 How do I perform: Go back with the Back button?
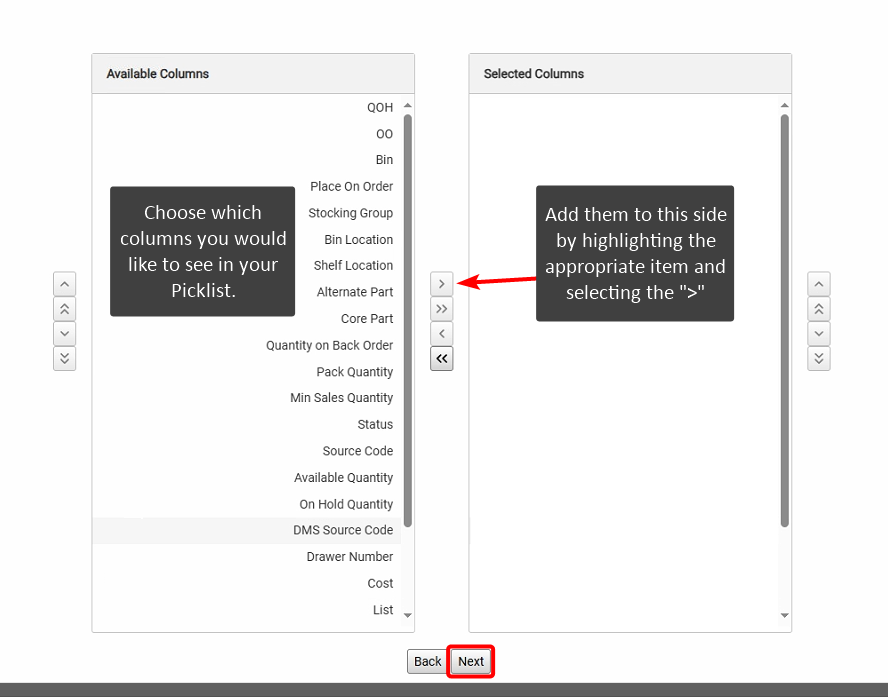427,662
